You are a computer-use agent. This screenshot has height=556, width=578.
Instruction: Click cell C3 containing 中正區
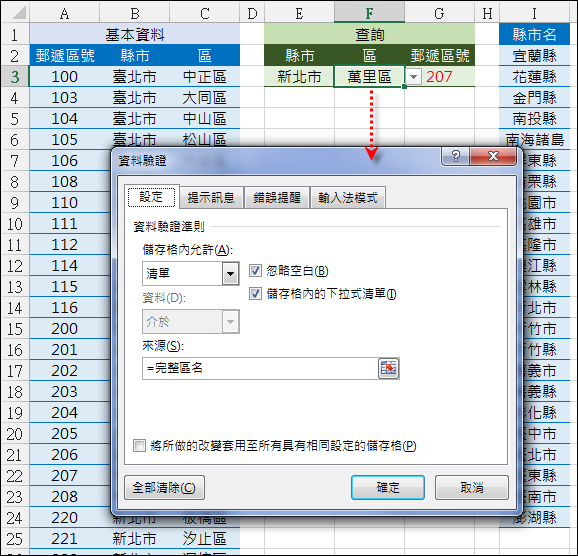[x=205, y=77]
